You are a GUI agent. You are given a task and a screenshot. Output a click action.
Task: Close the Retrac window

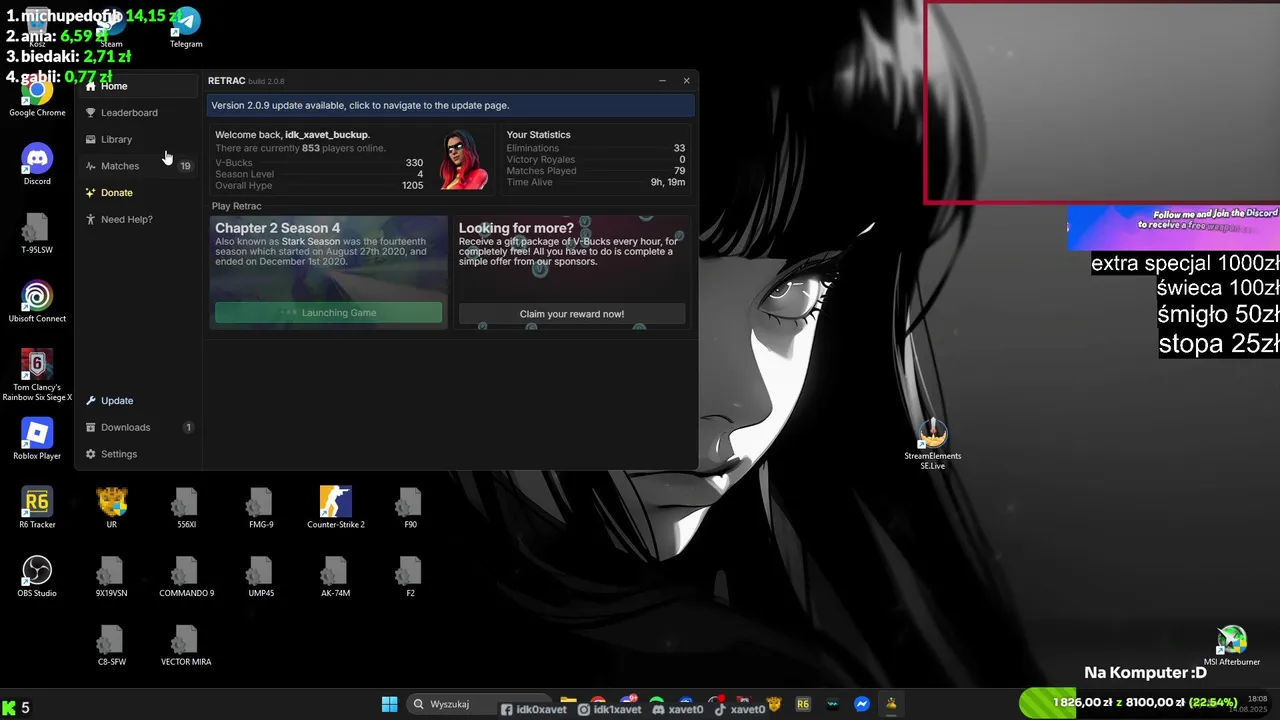click(x=686, y=81)
